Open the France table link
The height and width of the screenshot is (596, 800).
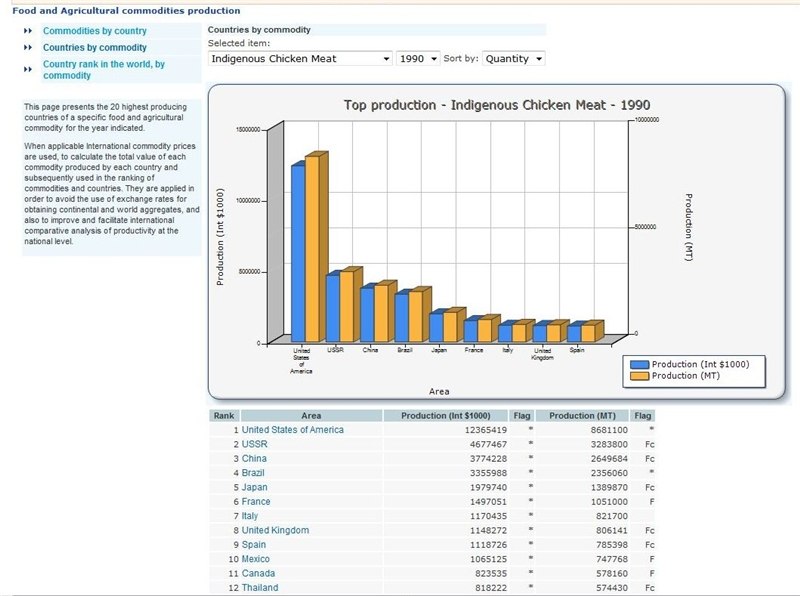pos(256,502)
